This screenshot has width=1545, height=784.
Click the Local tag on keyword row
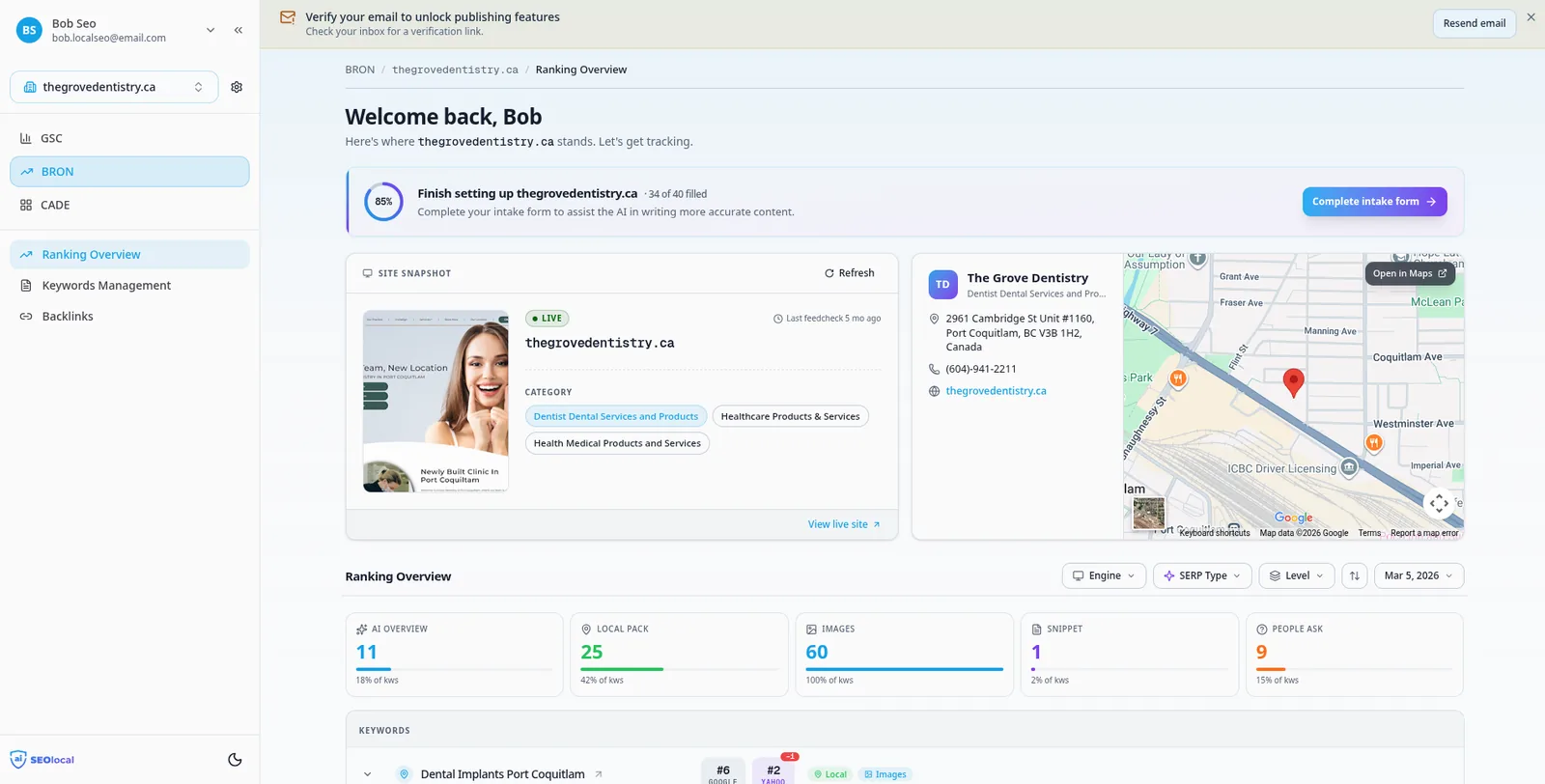tap(829, 774)
